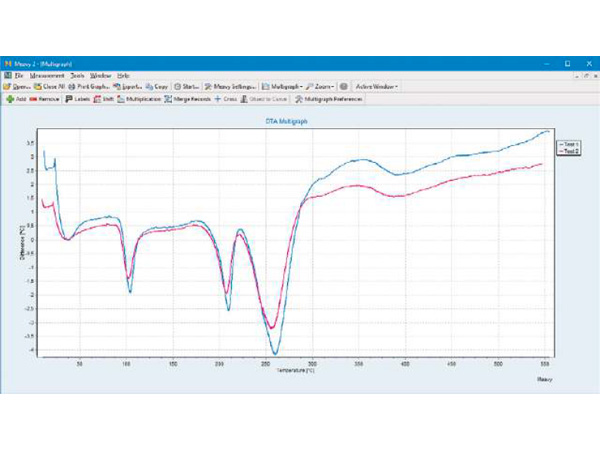Viewport: 600px width, 450px height.
Task: Toggle the Cross cursor tool
Action: [x=224, y=99]
